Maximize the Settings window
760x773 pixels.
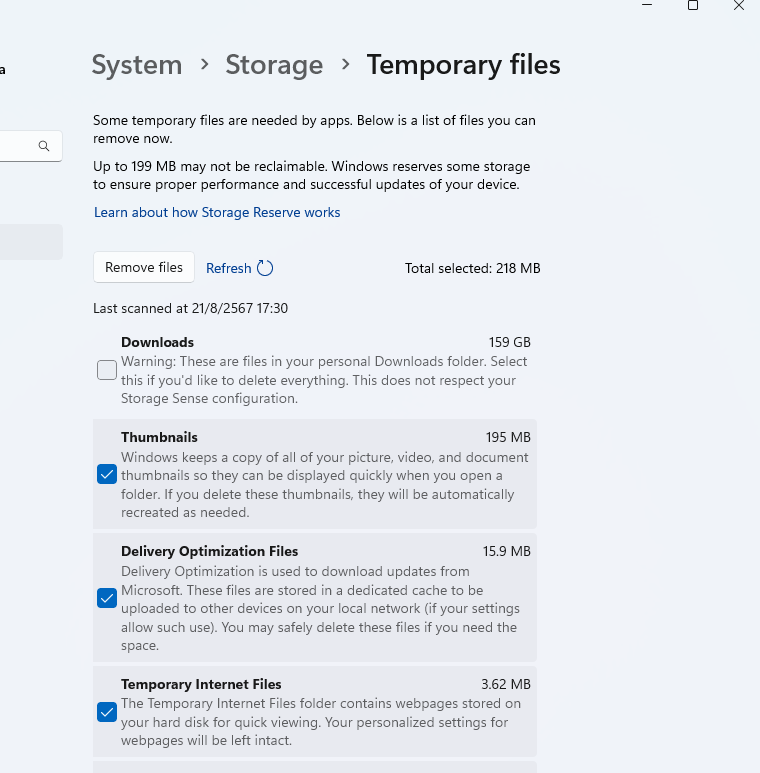pyautogui.click(x=692, y=6)
